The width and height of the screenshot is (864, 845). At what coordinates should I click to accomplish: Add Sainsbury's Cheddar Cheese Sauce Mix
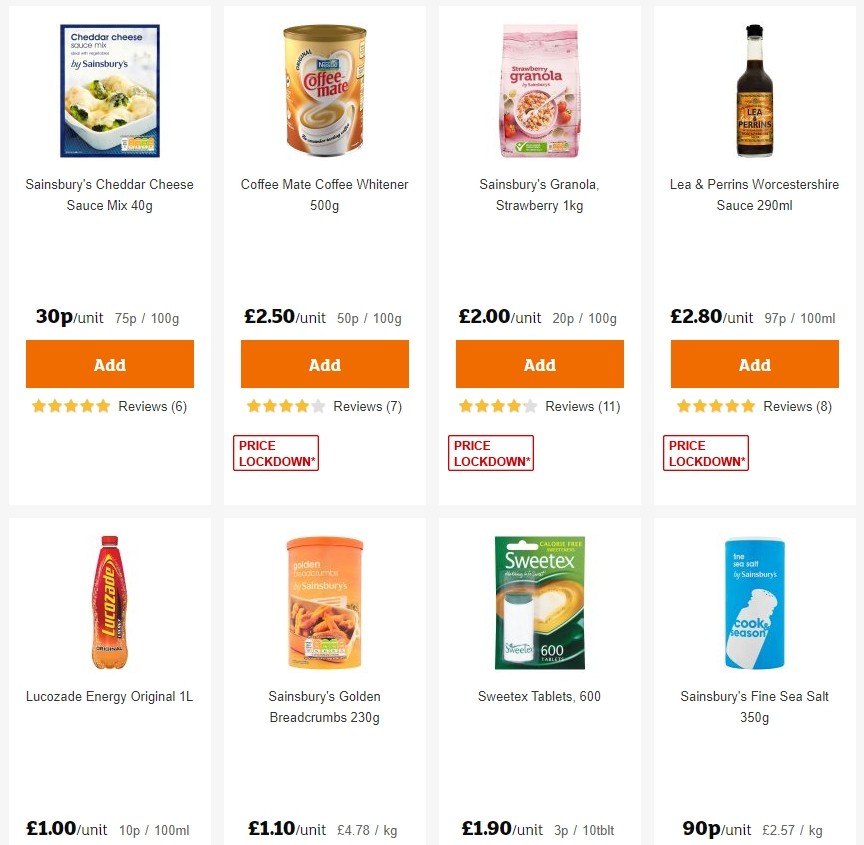click(x=109, y=364)
